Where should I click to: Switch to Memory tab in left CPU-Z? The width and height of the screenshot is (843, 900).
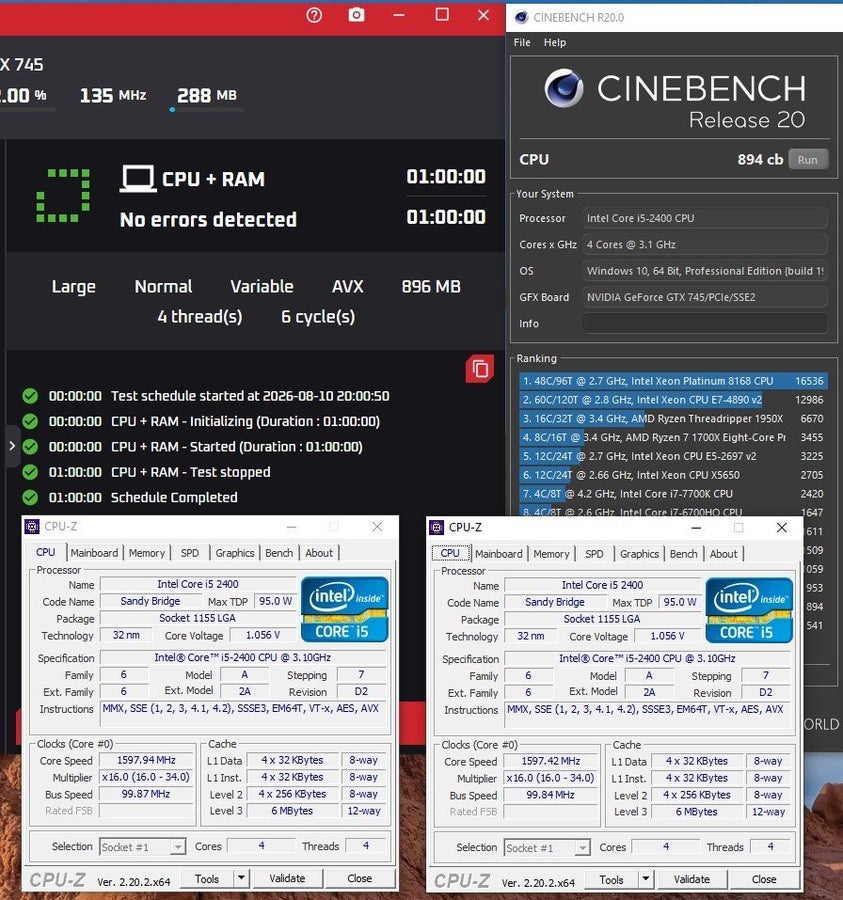[146, 553]
